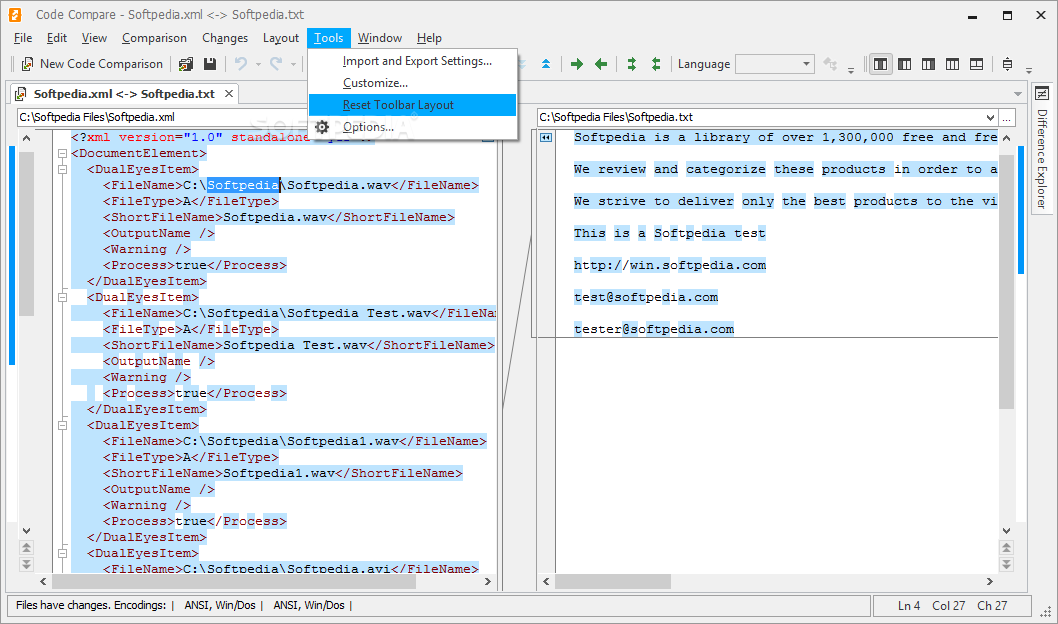Click the Save floppy disk icon
This screenshot has height=624, width=1058.
(x=210, y=64)
